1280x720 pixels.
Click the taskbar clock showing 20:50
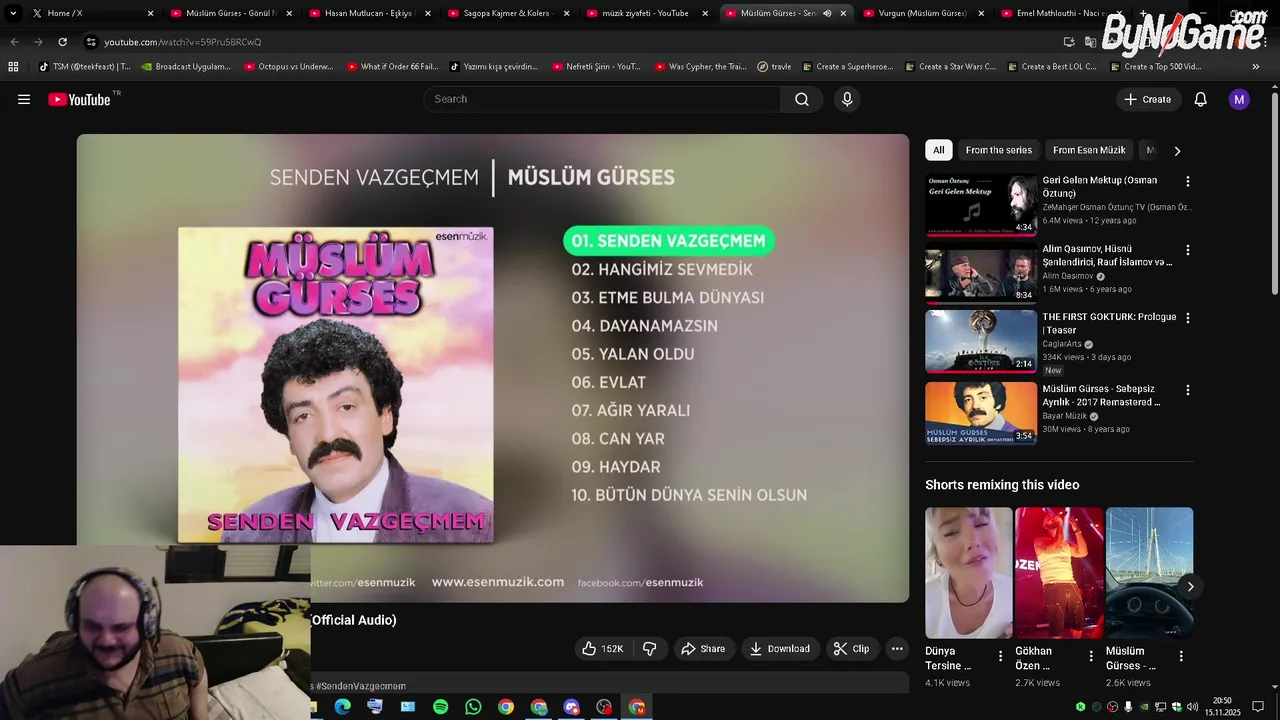[1222, 707]
